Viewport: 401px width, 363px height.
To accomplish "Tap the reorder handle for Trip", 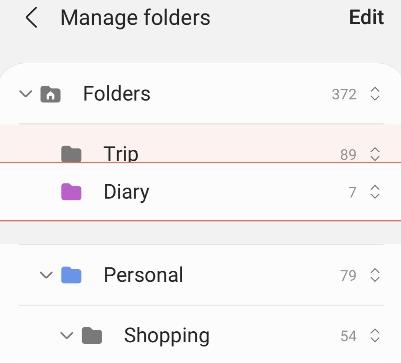I will tap(375, 154).
